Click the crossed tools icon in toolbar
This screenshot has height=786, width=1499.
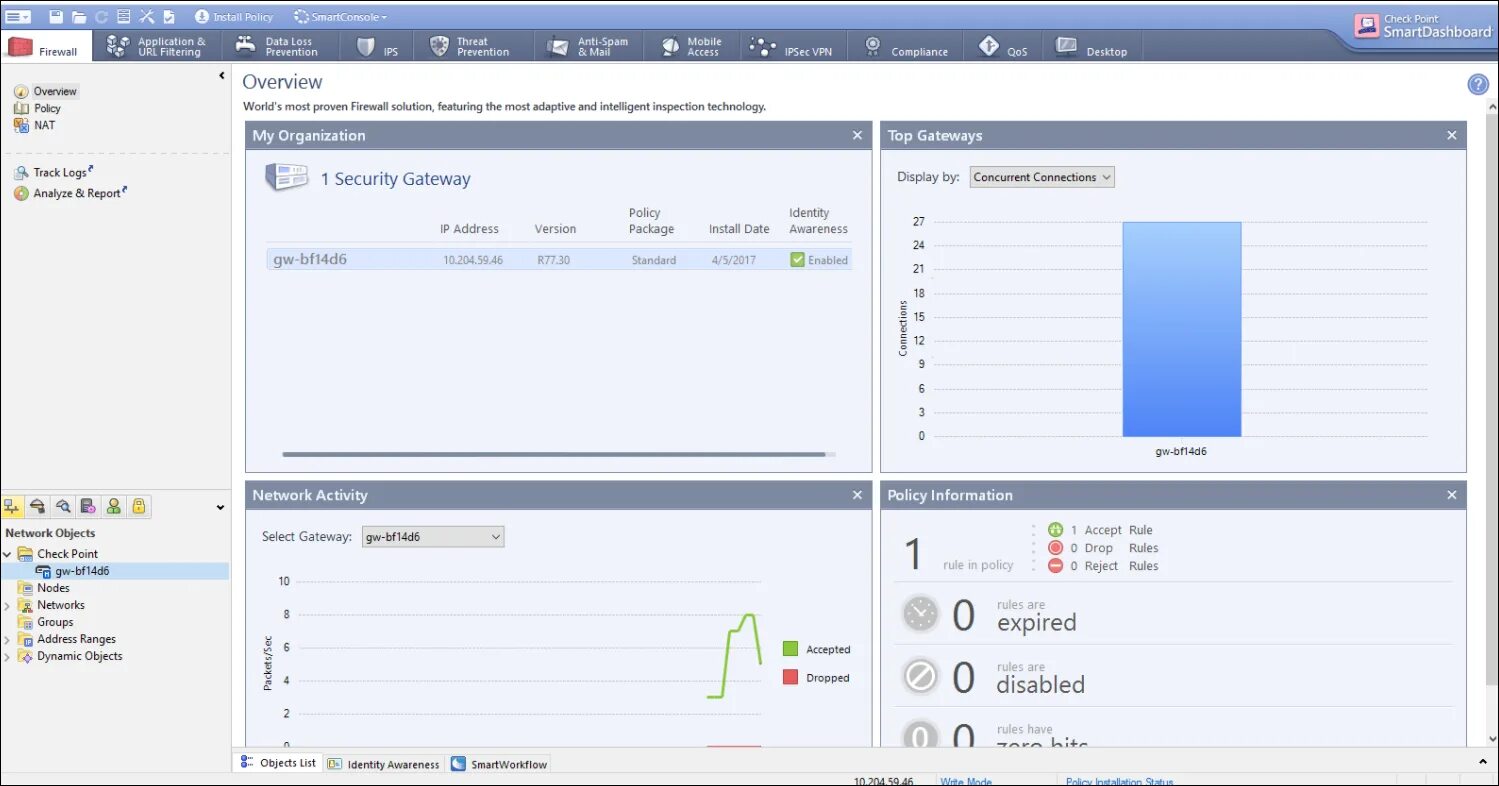(x=147, y=16)
